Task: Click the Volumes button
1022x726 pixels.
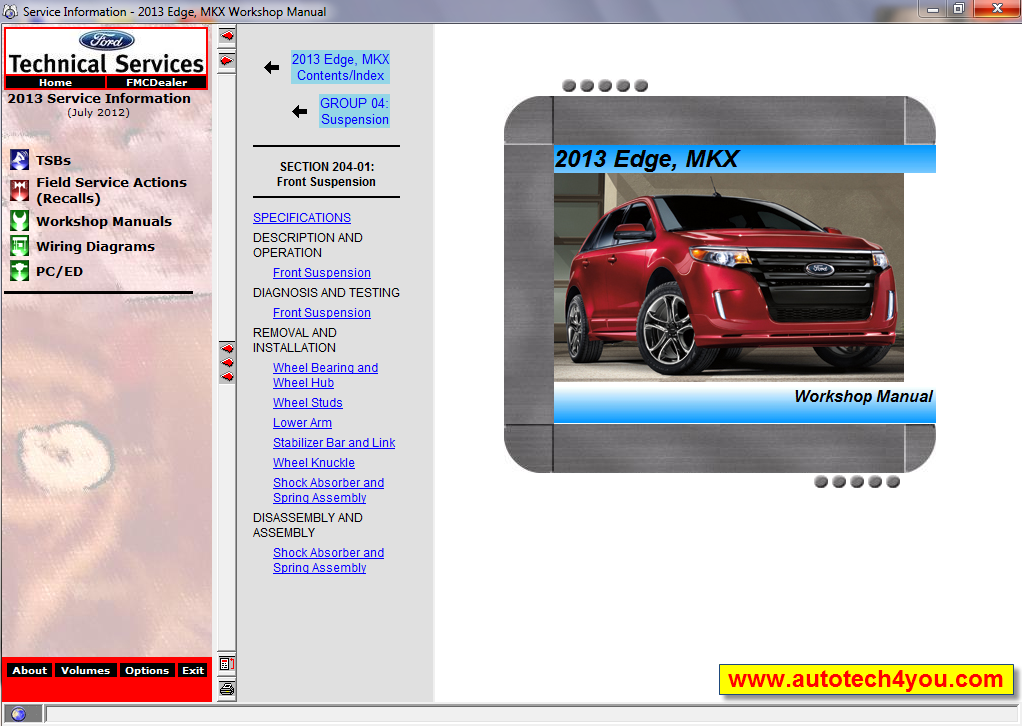Action: [x=85, y=670]
